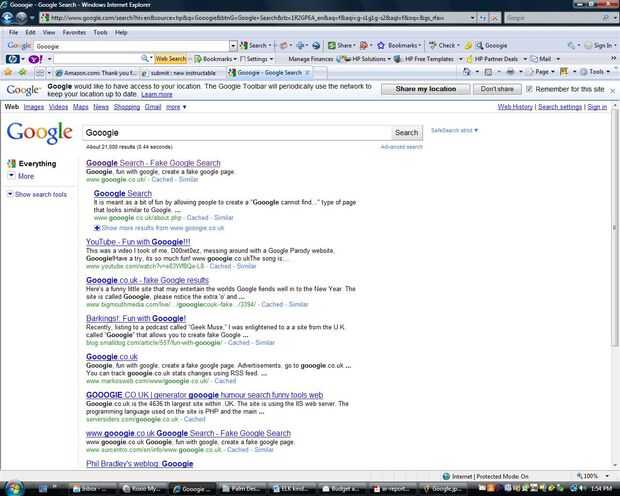Click the Stop loading icon beside address bar
Screen dimensions: 620x496
tap(494, 18)
